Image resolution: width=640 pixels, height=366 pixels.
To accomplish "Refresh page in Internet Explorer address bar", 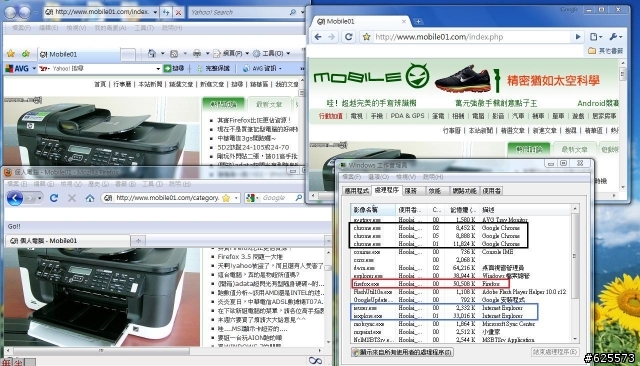I will [x=166, y=13].
